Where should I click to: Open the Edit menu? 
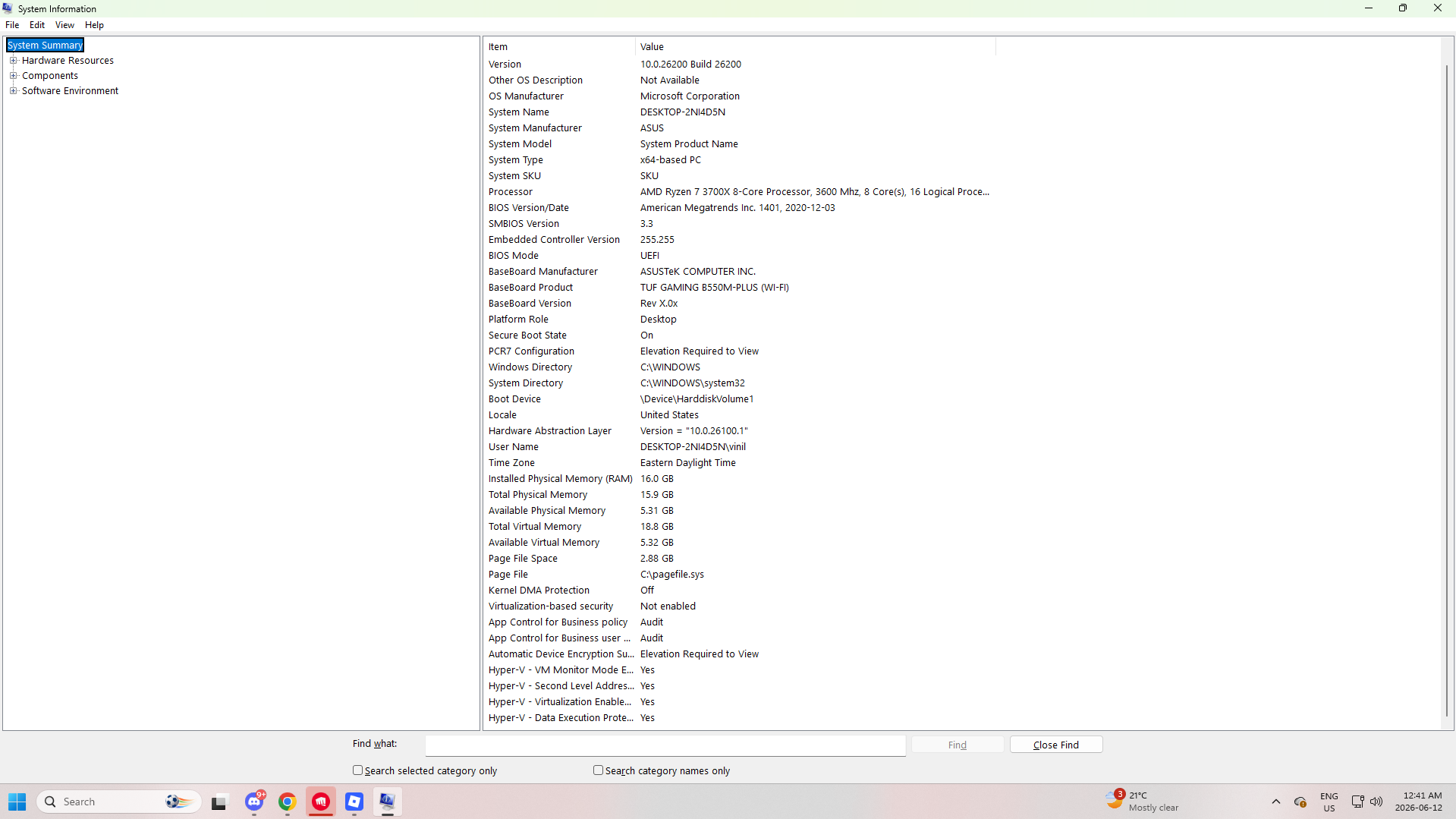[x=37, y=25]
